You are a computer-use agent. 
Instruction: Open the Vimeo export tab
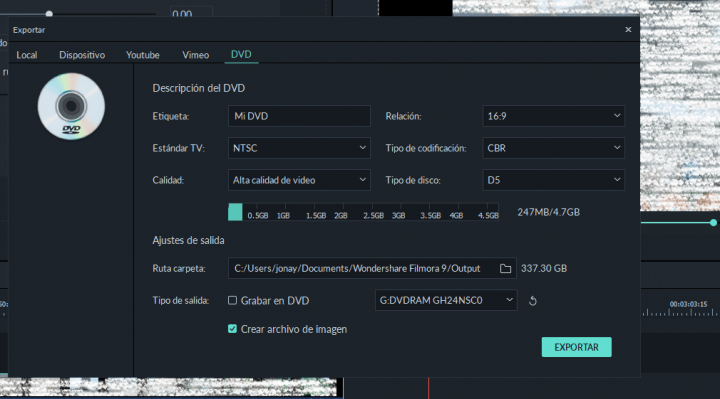coord(196,55)
